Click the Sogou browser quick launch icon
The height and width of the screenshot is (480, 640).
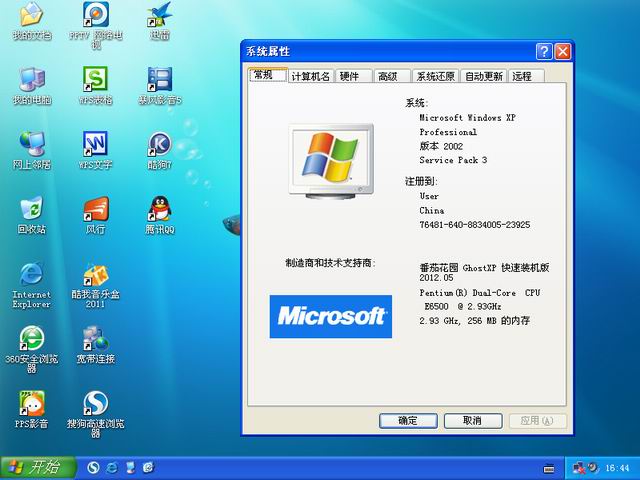93,467
